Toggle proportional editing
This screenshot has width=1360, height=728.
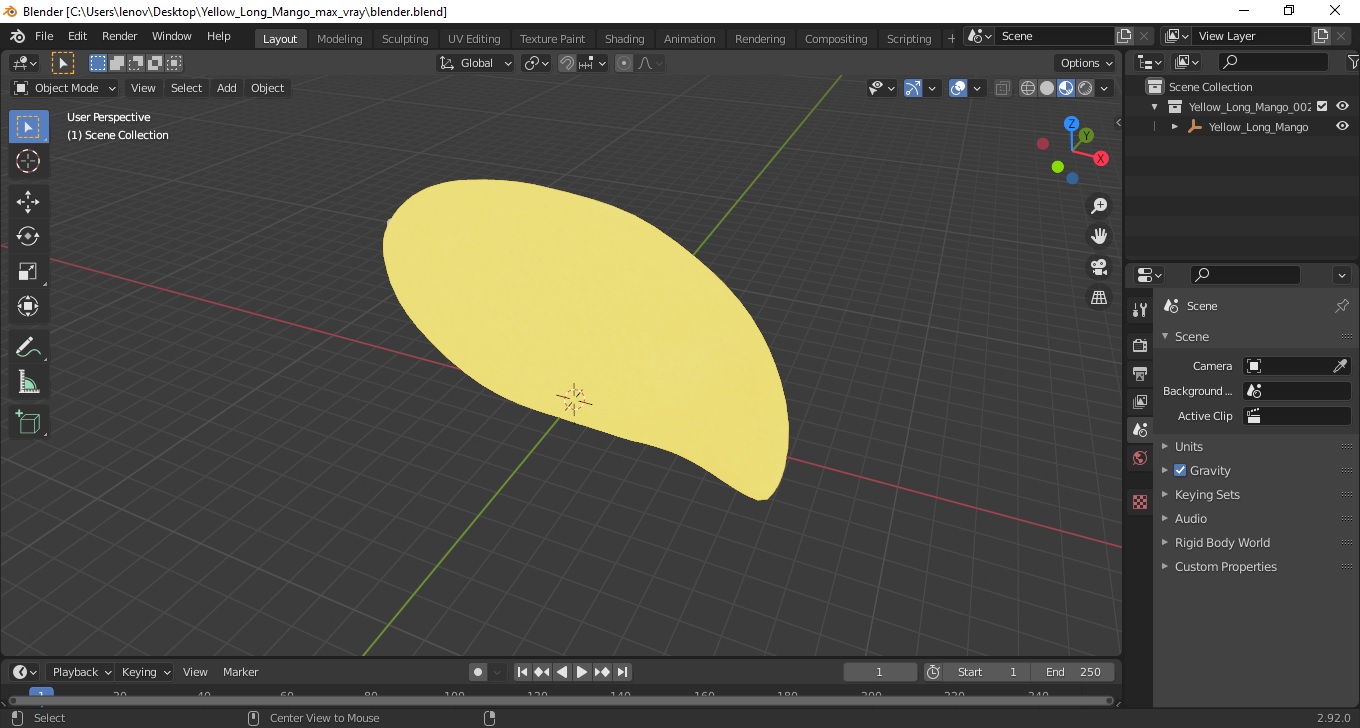point(624,63)
